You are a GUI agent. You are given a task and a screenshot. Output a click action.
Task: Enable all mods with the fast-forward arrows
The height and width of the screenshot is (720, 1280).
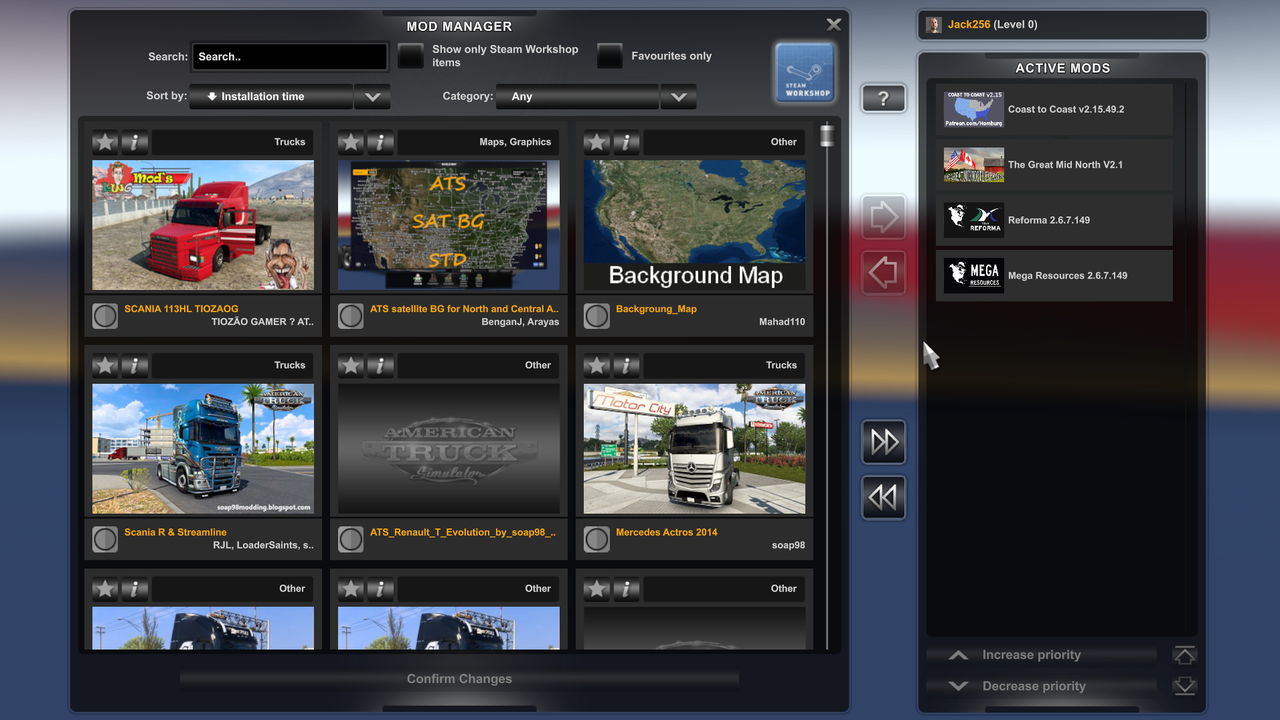883,441
